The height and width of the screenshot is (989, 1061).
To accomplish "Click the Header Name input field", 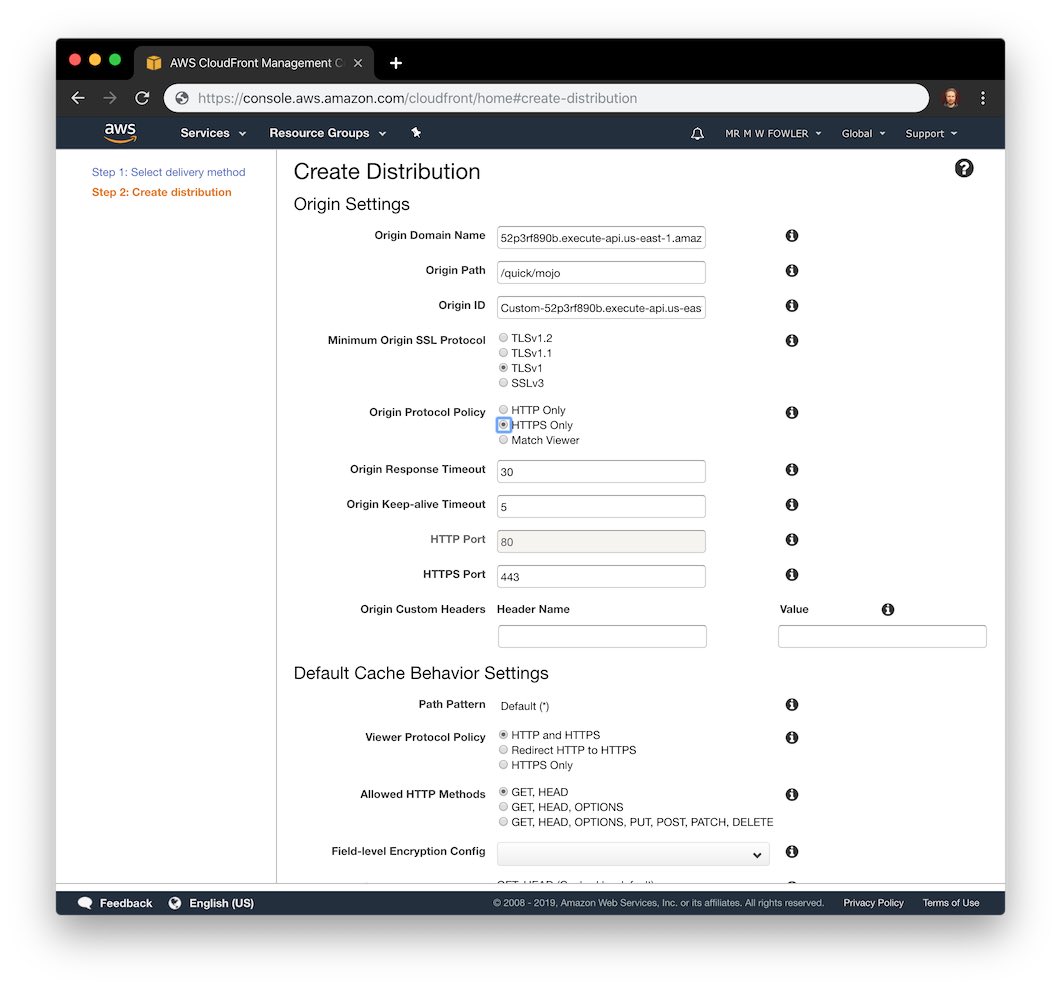I will pos(602,637).
